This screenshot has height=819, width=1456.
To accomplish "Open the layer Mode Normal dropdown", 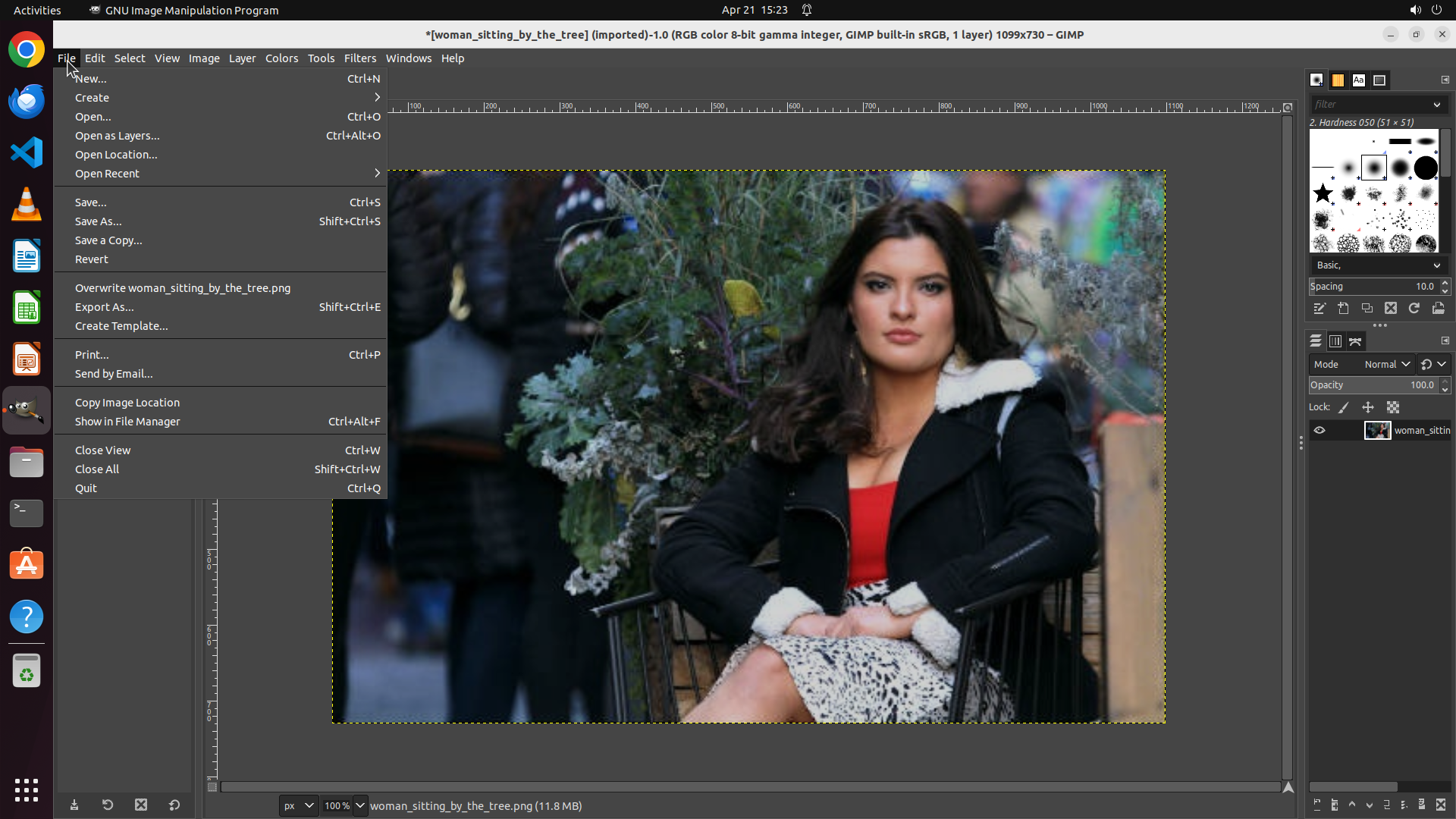I will [1386, 365].
